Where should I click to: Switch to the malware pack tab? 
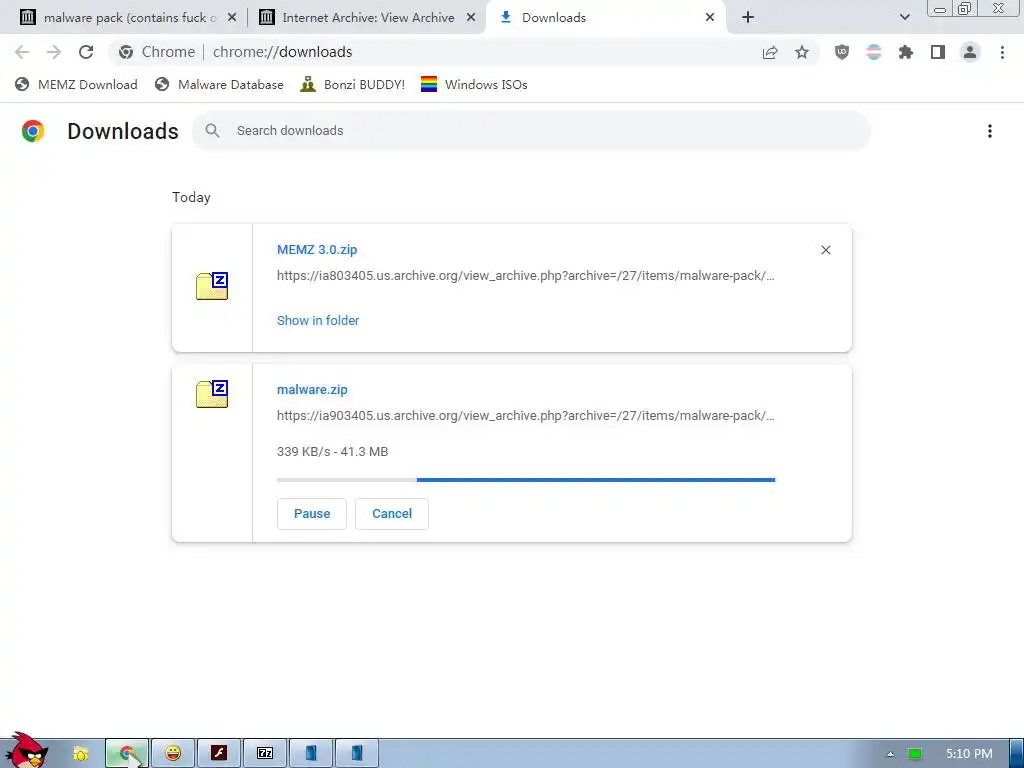[x=130, y=18]
